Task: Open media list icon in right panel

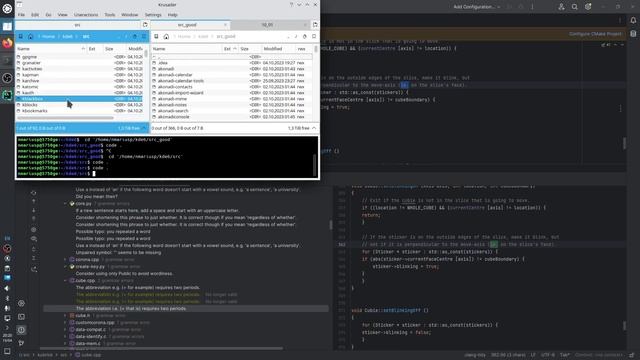Action: 156,37
